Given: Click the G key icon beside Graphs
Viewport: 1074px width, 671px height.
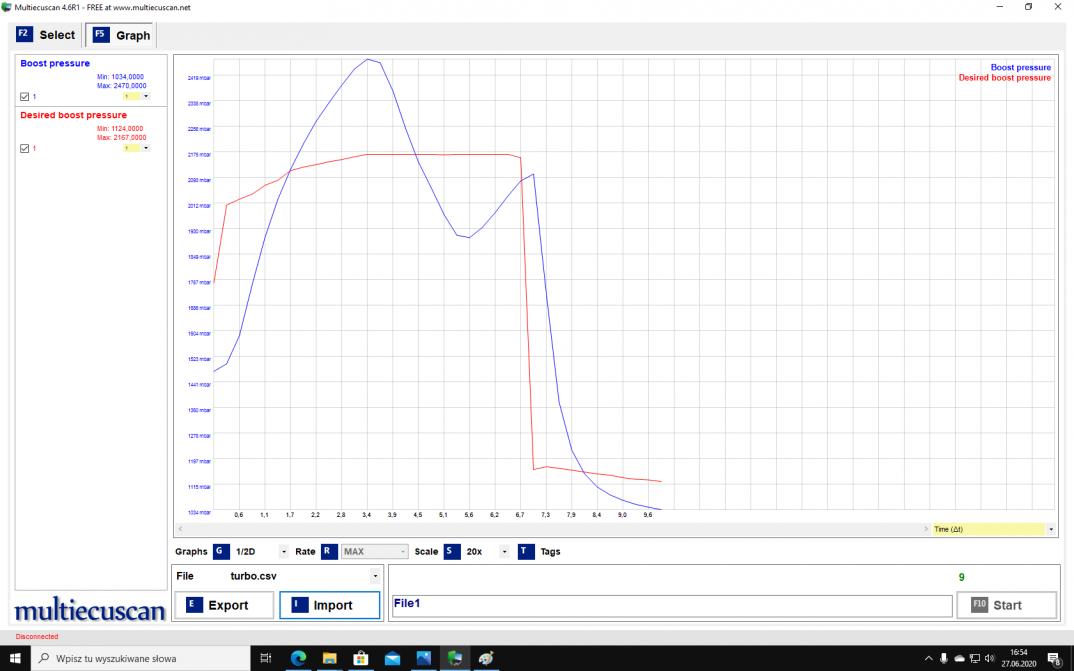Looking at the screenshot, I should [221, 551].
